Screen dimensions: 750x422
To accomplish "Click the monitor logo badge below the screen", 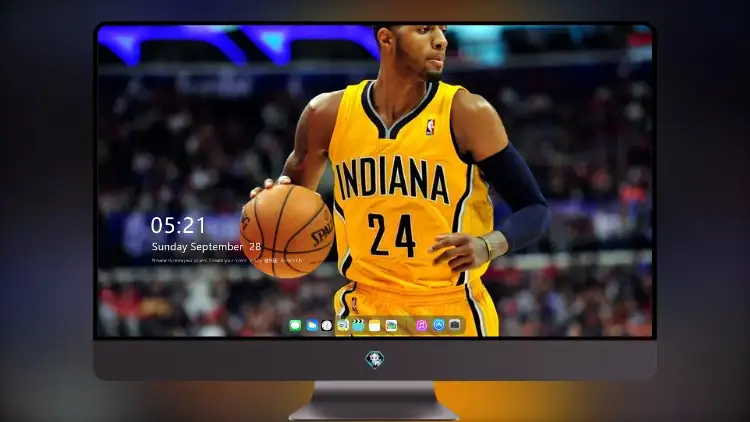I will tap(375, 359).
